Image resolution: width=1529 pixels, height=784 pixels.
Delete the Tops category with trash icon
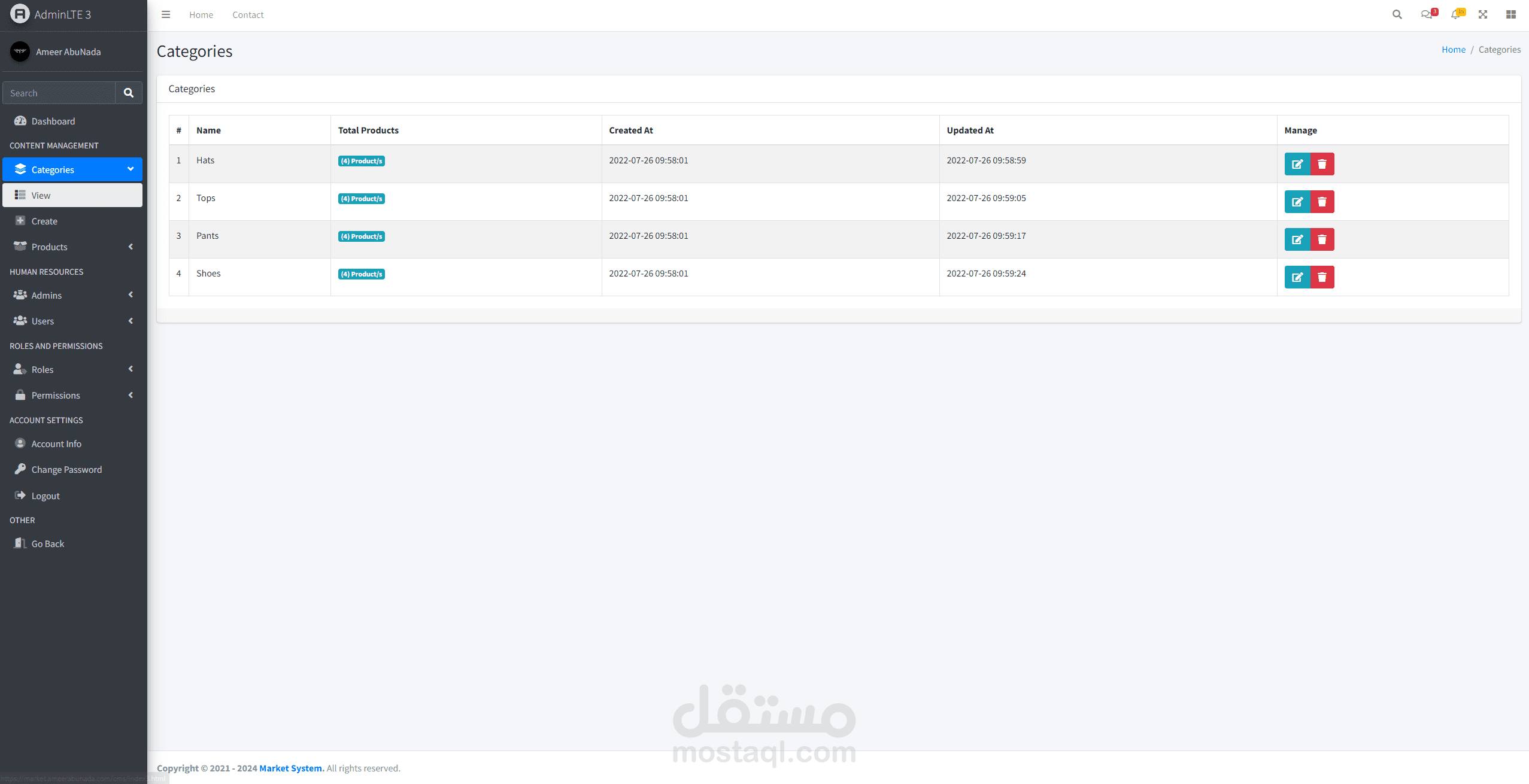[x=1322, y=202]
